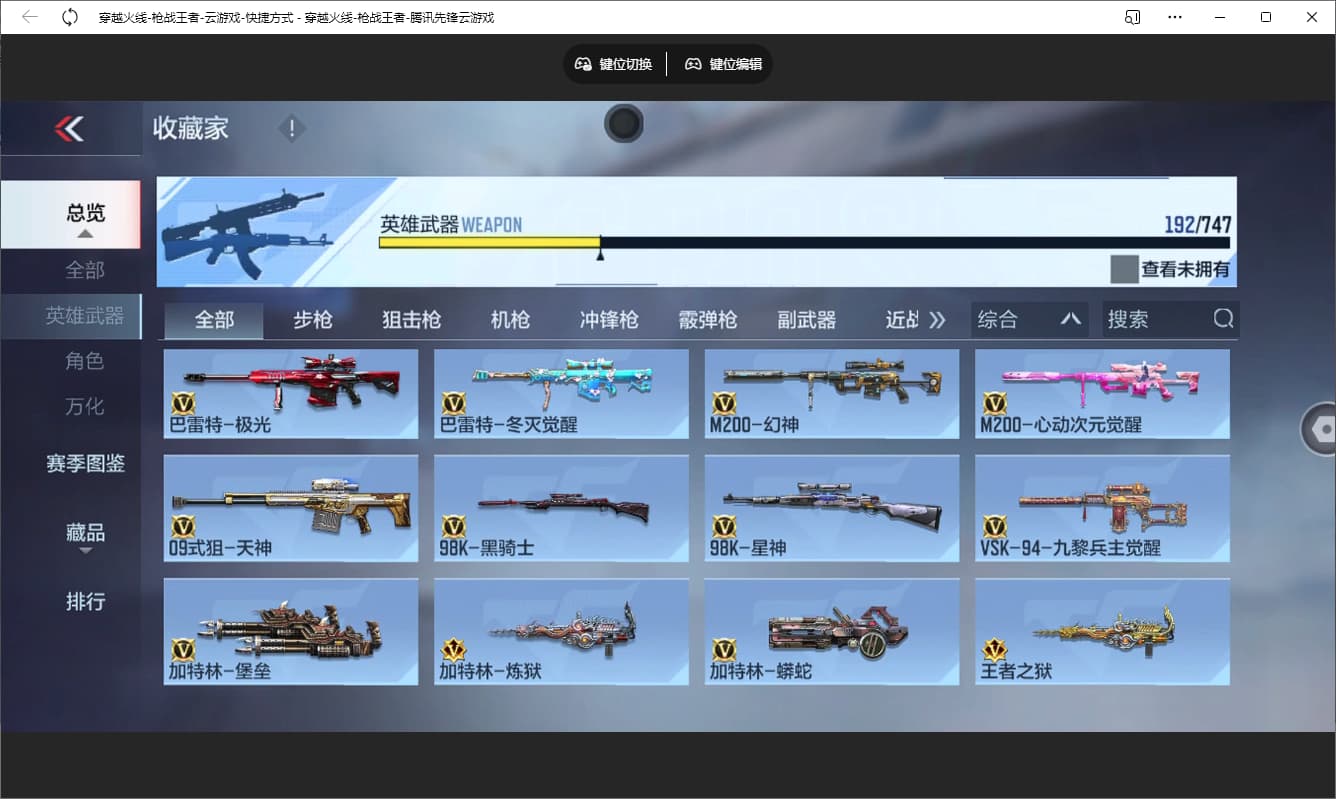Open the 加特林-炼狱 weapon card
The image size is (1336, 799).
pos(561,632)
